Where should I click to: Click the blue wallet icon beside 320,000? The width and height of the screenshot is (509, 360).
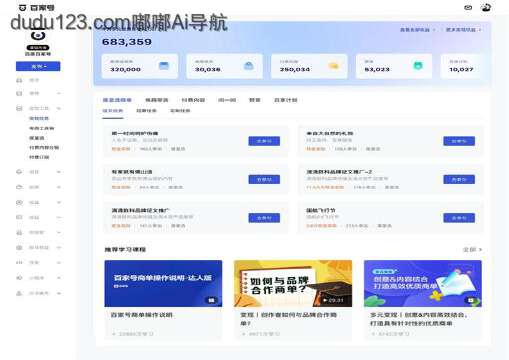pos(164,66)
